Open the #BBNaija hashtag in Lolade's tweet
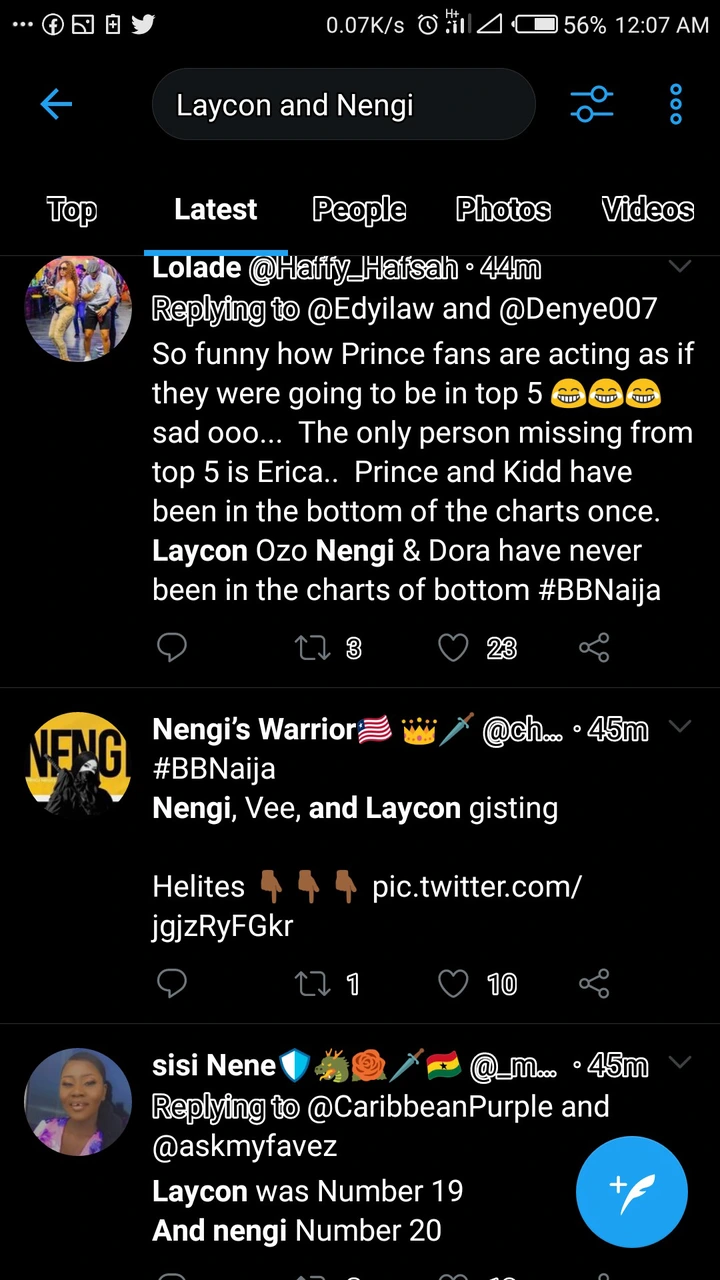 coord(599,590)
